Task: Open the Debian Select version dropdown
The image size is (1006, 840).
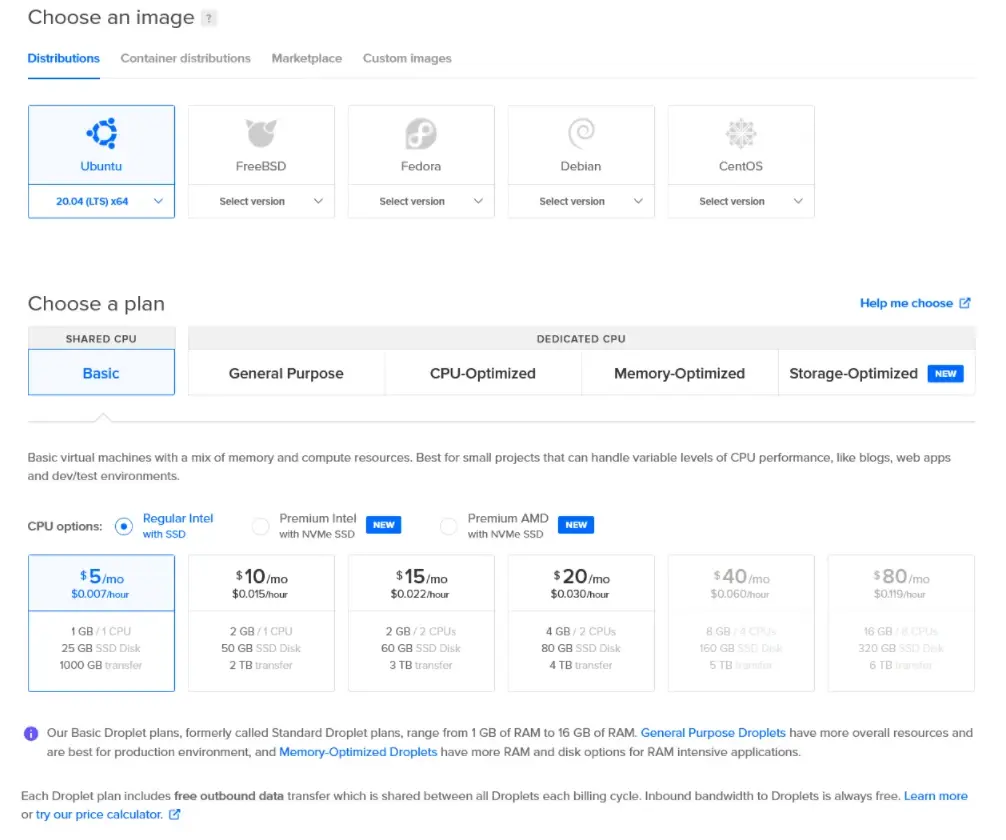Action: 581,201
